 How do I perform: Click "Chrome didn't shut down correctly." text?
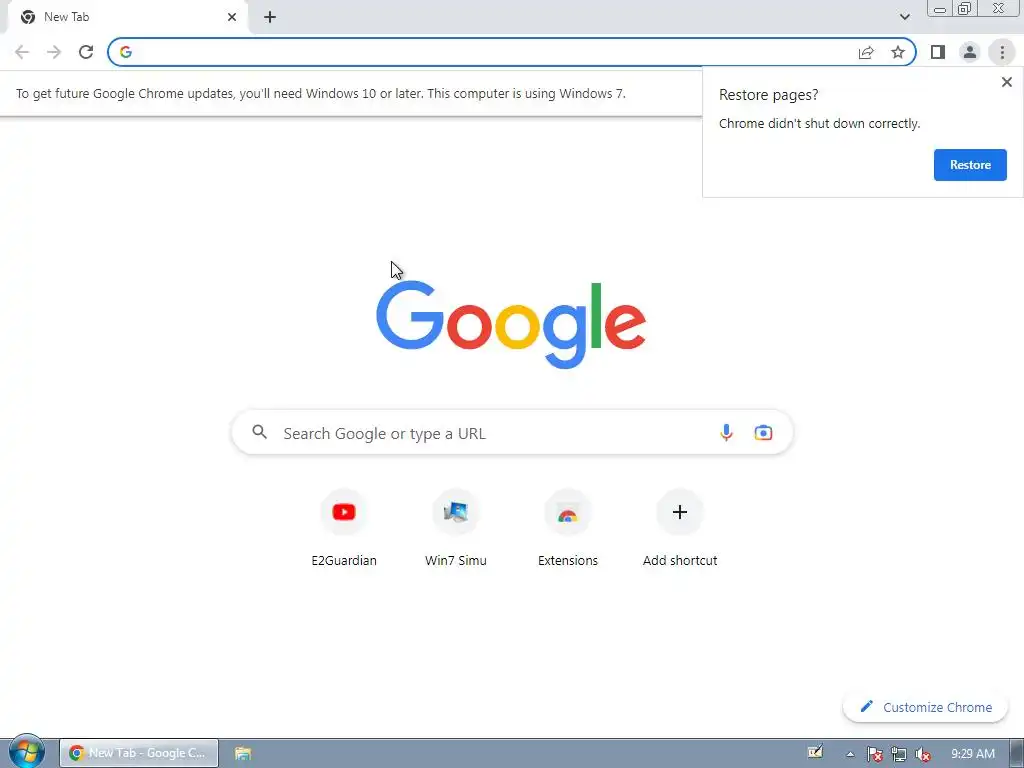click(x=819, y=123)
